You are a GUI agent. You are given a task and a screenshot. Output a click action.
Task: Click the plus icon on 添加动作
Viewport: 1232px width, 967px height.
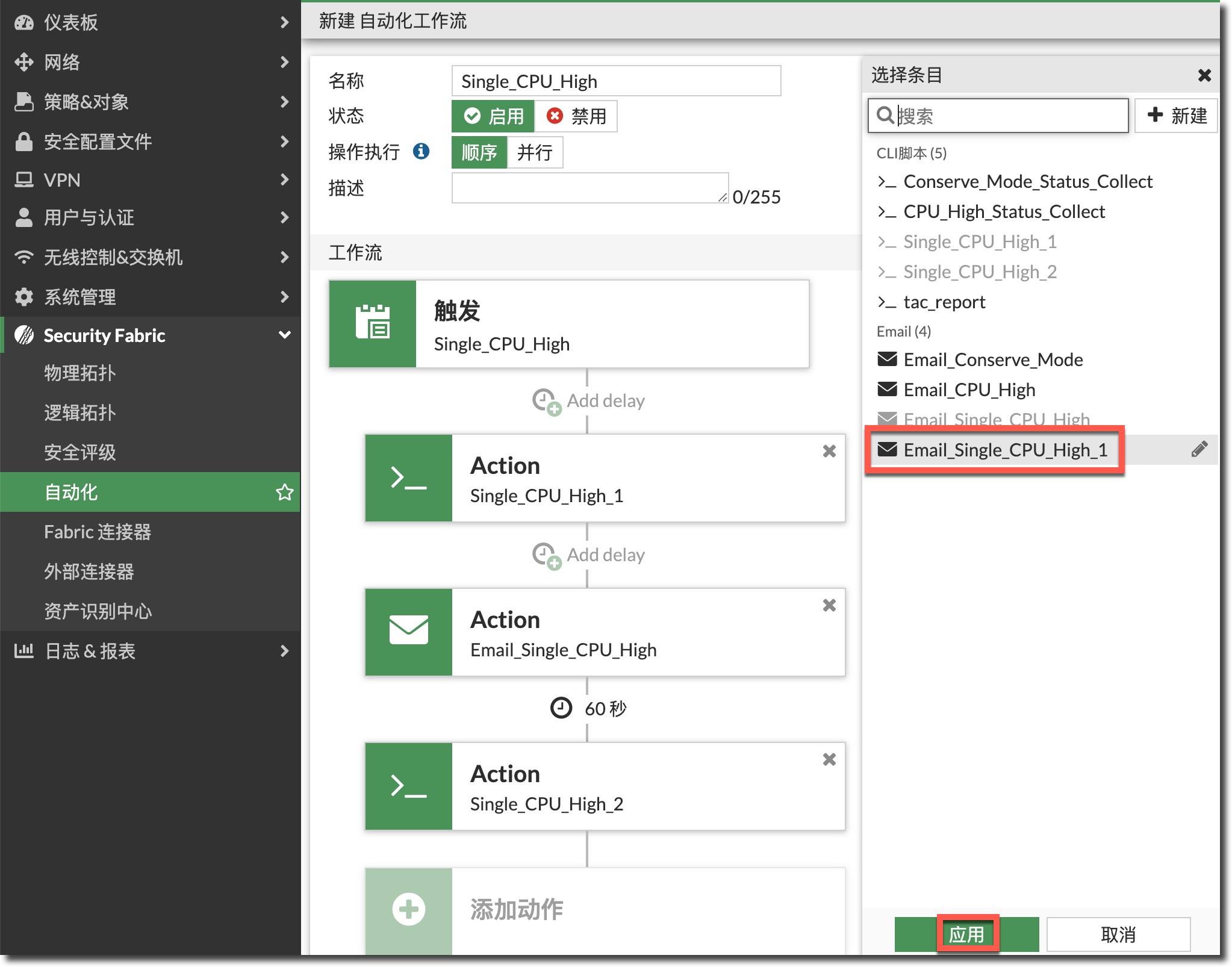coord(409,909)
